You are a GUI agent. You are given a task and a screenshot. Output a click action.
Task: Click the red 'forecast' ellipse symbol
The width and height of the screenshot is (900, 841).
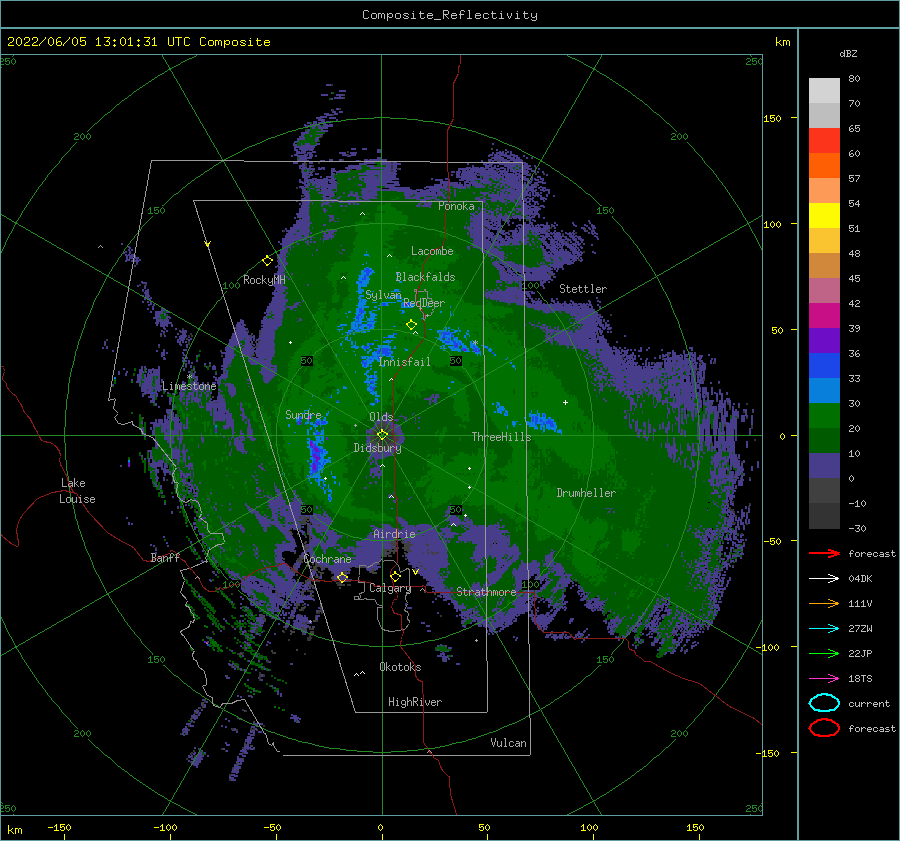824,728
